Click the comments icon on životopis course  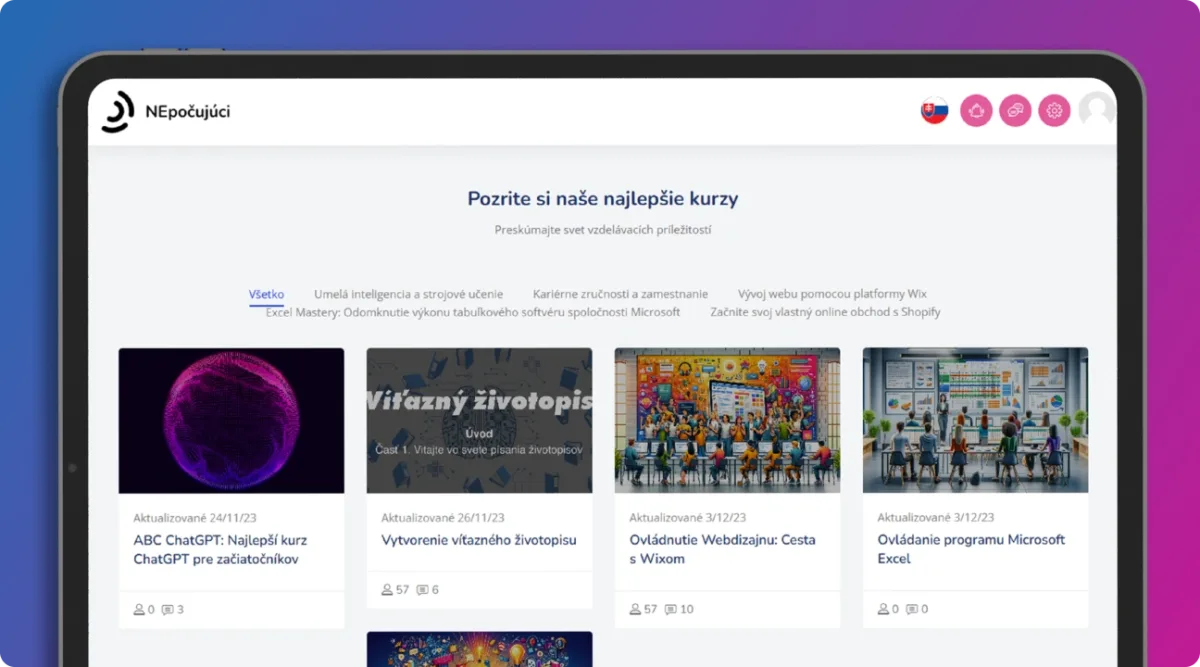pos(422,590)
